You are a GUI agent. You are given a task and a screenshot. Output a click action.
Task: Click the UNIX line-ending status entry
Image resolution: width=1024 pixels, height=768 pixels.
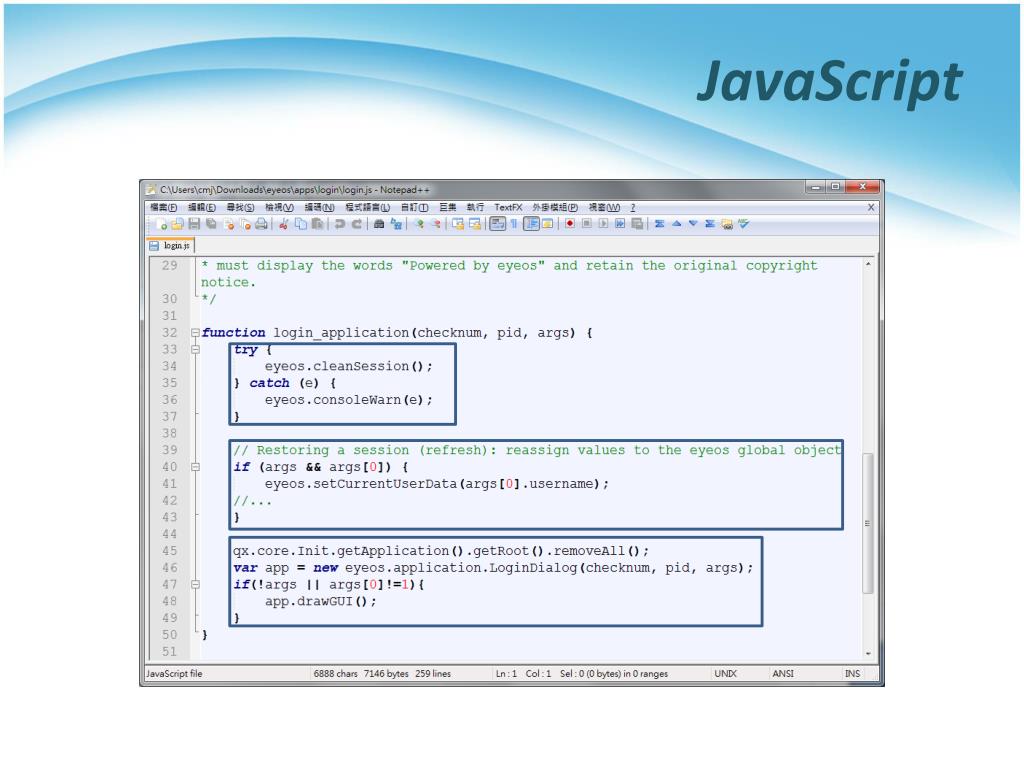(x=725, y=673)
